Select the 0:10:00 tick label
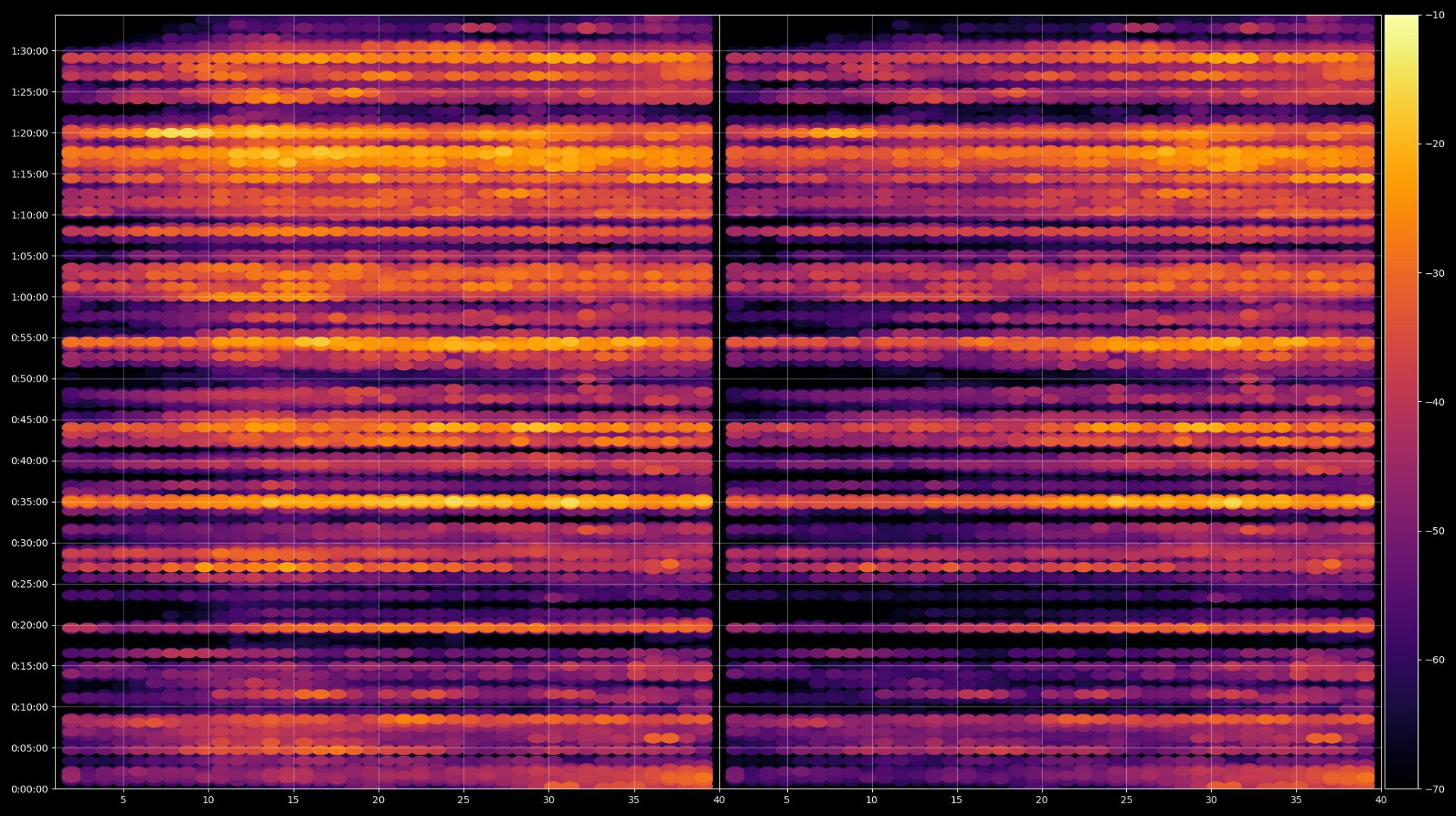Image resolution: width=1456 pixels, height=816 pixels. click(x=30, y=708)
